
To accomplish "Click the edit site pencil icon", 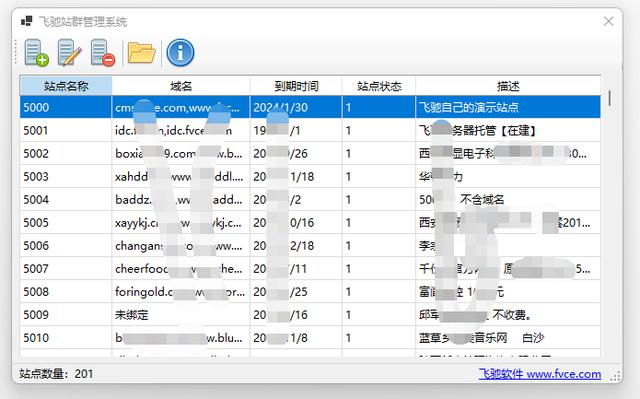I will [69, 53].
